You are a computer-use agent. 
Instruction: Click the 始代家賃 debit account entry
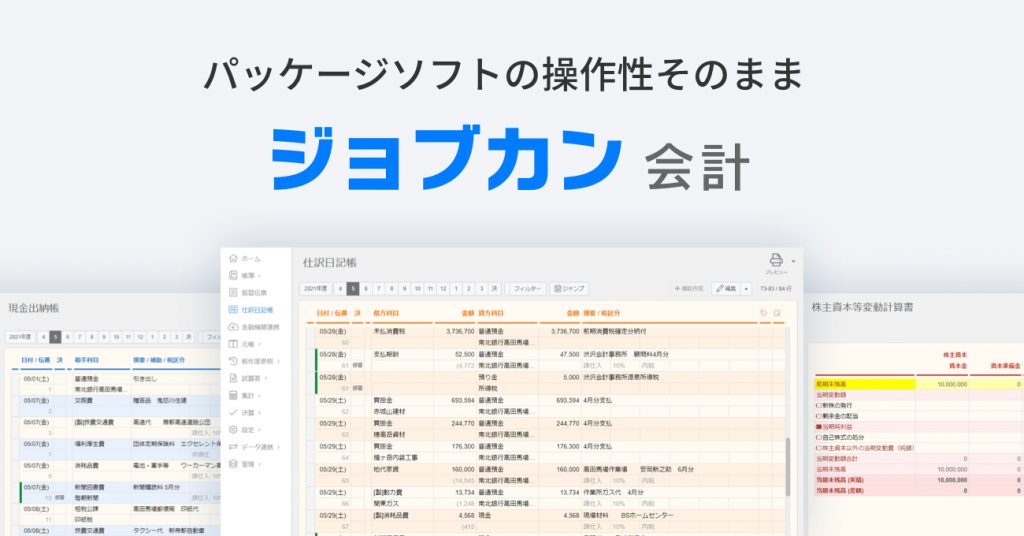385,469
